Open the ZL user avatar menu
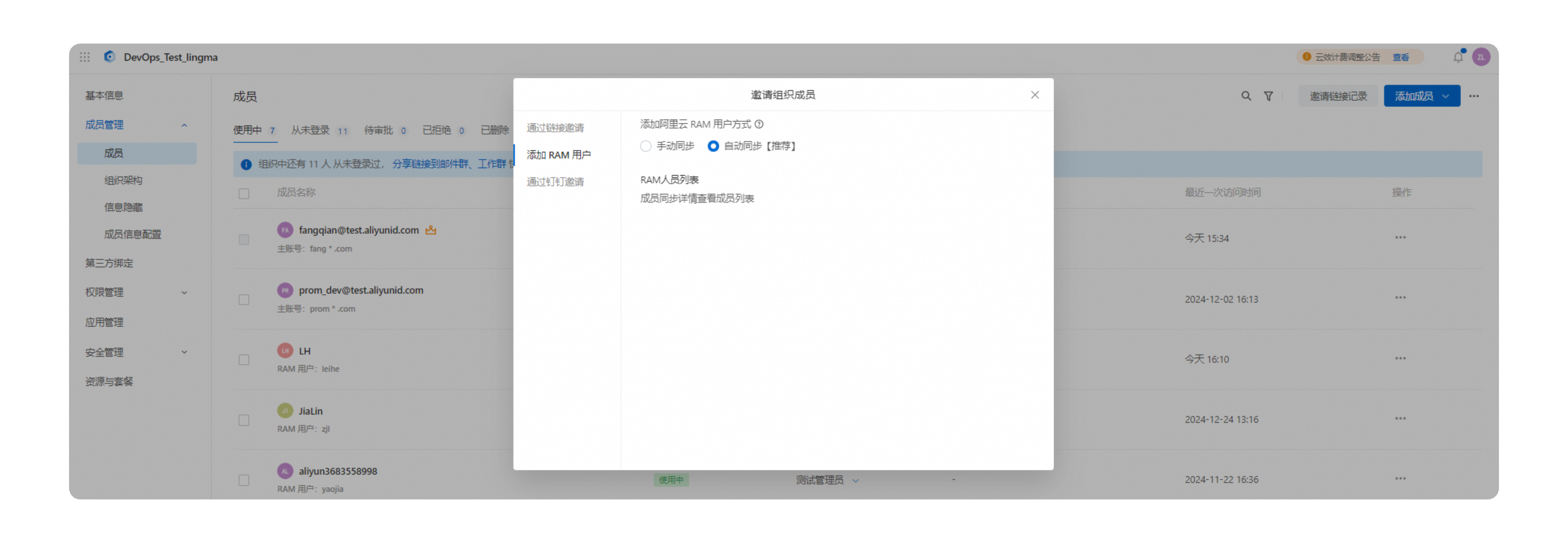 pyautogui.click(x=1481, y=57)
